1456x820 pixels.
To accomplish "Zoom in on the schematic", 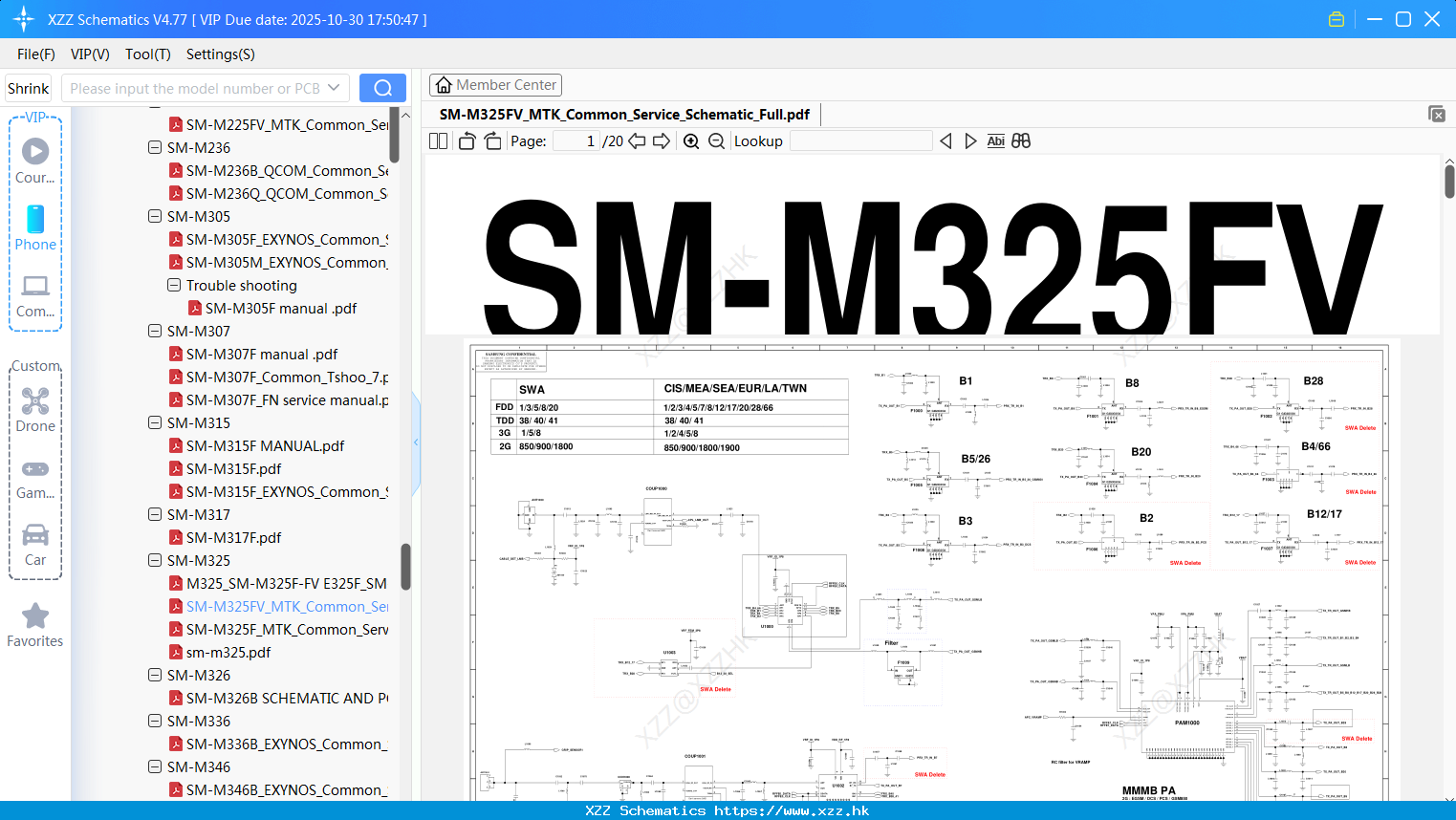I will click(x=691, y=141).
